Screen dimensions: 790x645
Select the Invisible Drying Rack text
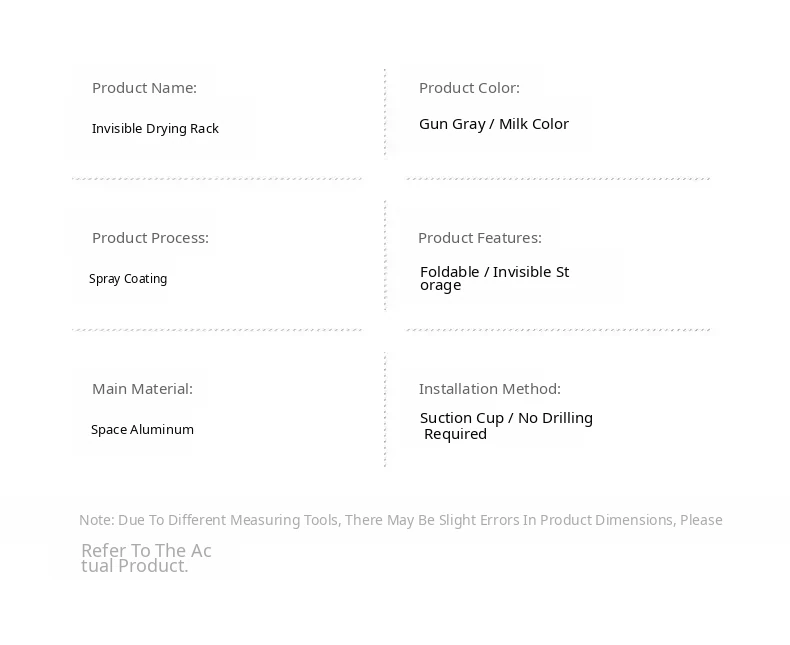click(x=155, y=129)
